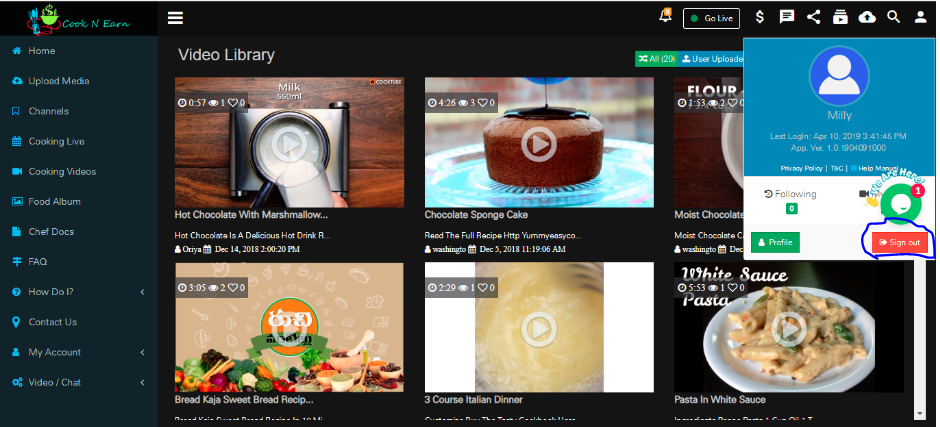Image resolution: width=940 pixels, height=427 pixels.
Task: Open the dollar earnings icon
Action: [x=760, y=17]
